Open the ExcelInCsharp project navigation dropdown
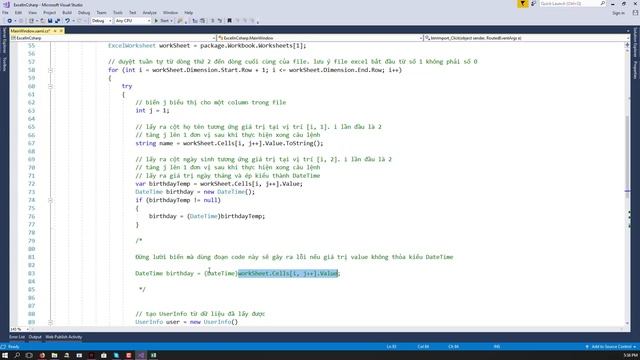 [113, 38]
